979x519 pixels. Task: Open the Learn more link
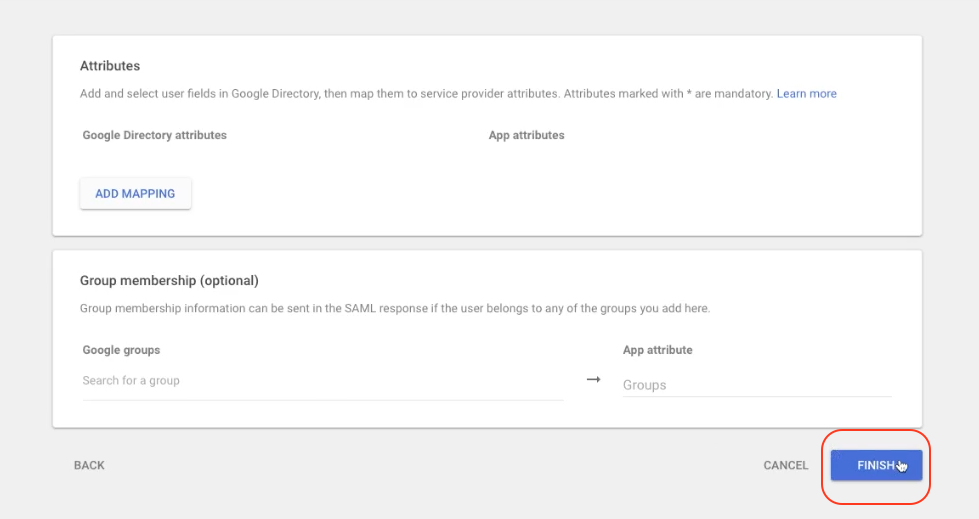point(806,94)
